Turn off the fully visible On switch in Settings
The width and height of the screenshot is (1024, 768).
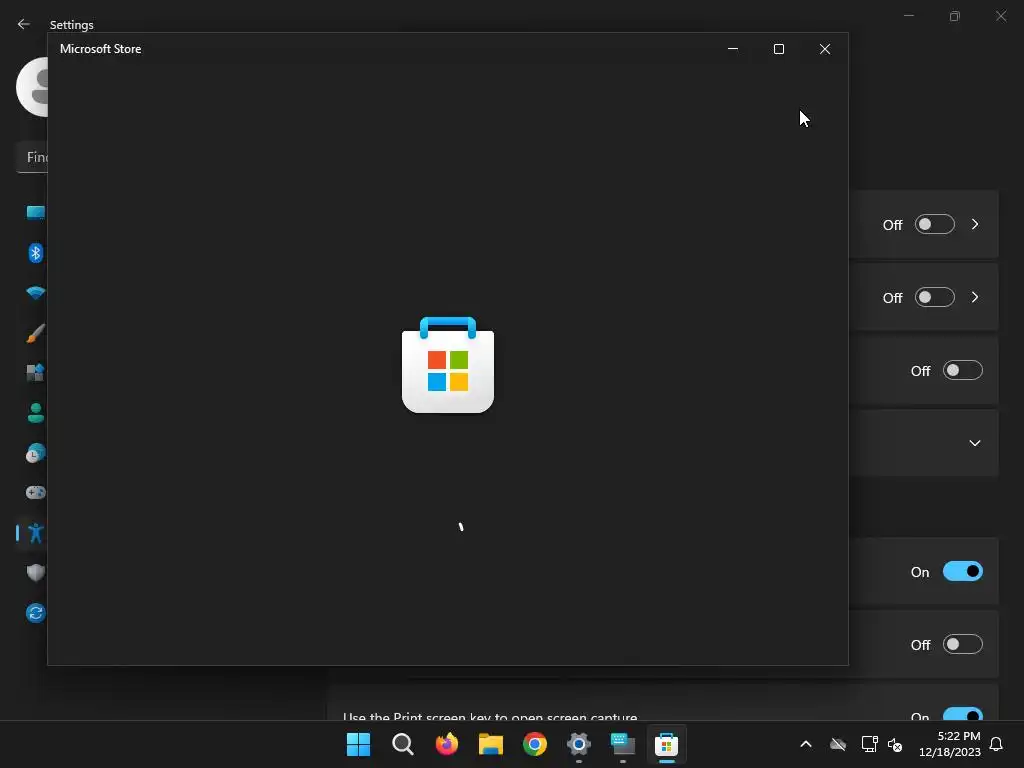pyautogui.click(x=963, y=571)
